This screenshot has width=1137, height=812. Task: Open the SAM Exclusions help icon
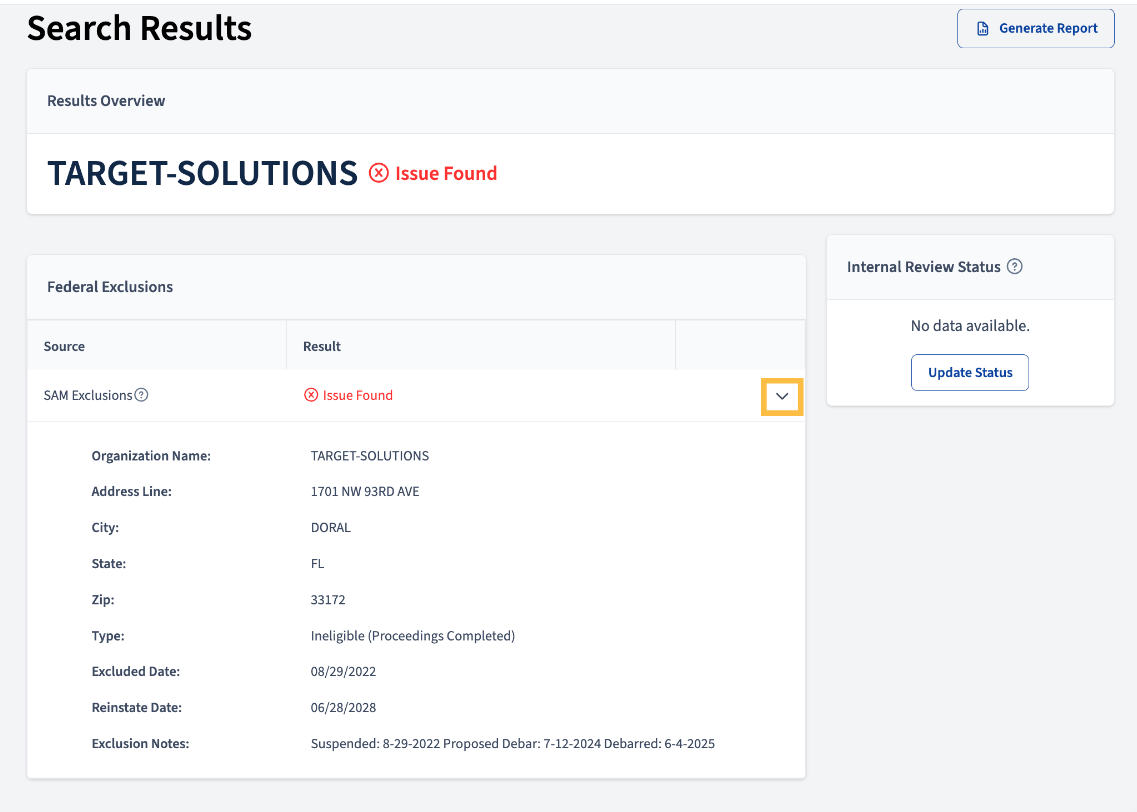142,395
